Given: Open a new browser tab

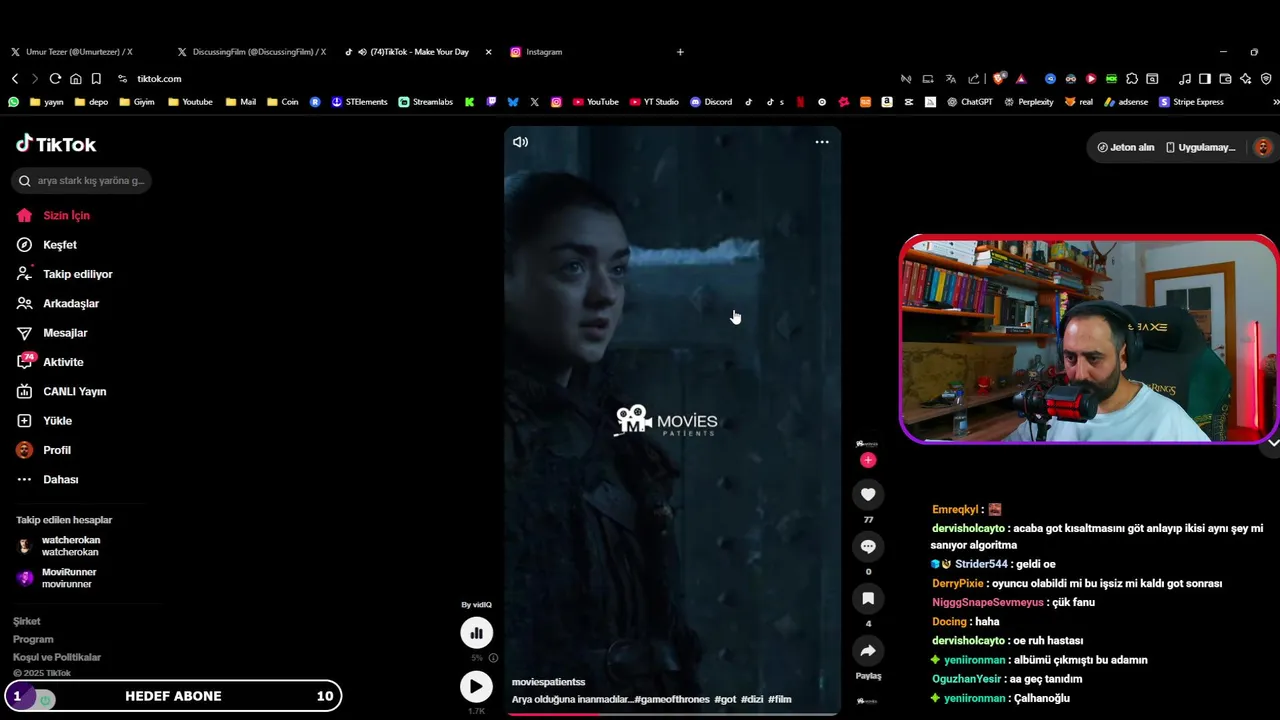Looking at the screenshot, I should 680,52.
